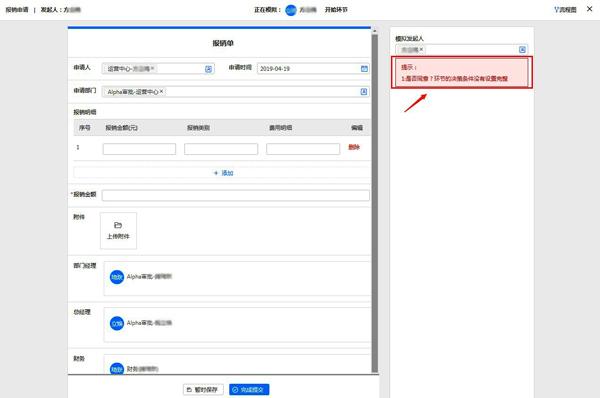Open the 流程图 flowchart view
This screenshot has height=398, width=600.
point(565,10)
